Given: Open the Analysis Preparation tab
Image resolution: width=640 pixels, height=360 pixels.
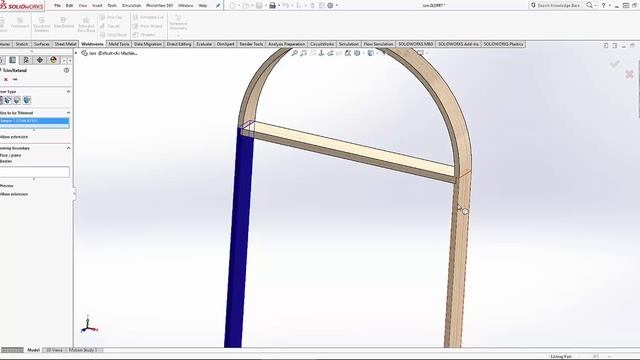Looking at the screenshot, I should pos(287,44).
